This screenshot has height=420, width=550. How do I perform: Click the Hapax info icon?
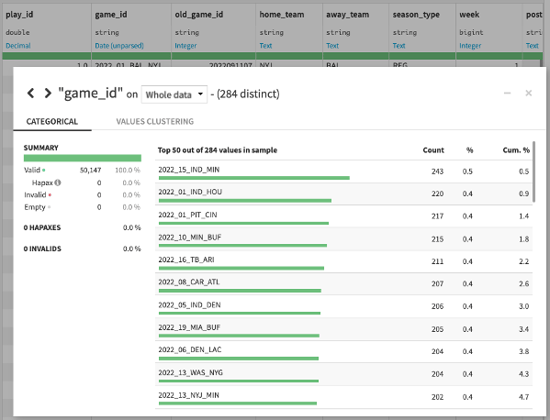58,182
